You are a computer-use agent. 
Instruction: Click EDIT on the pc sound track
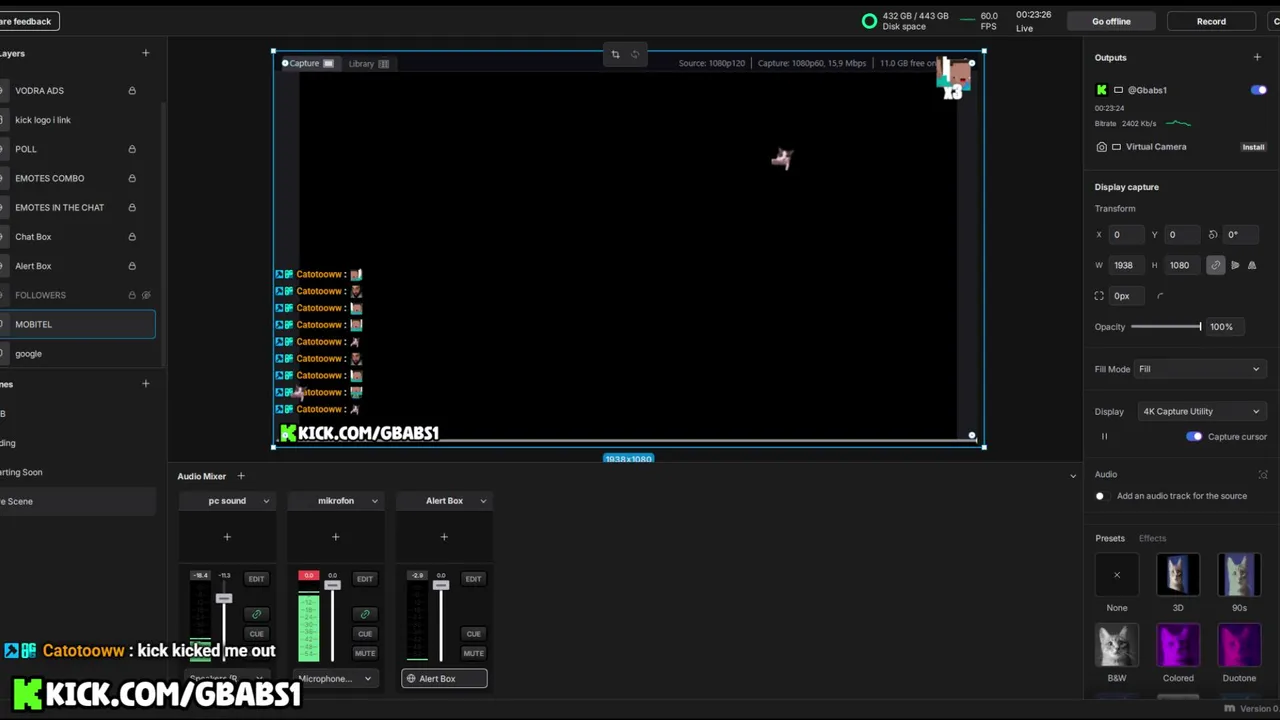click(256, 579)
